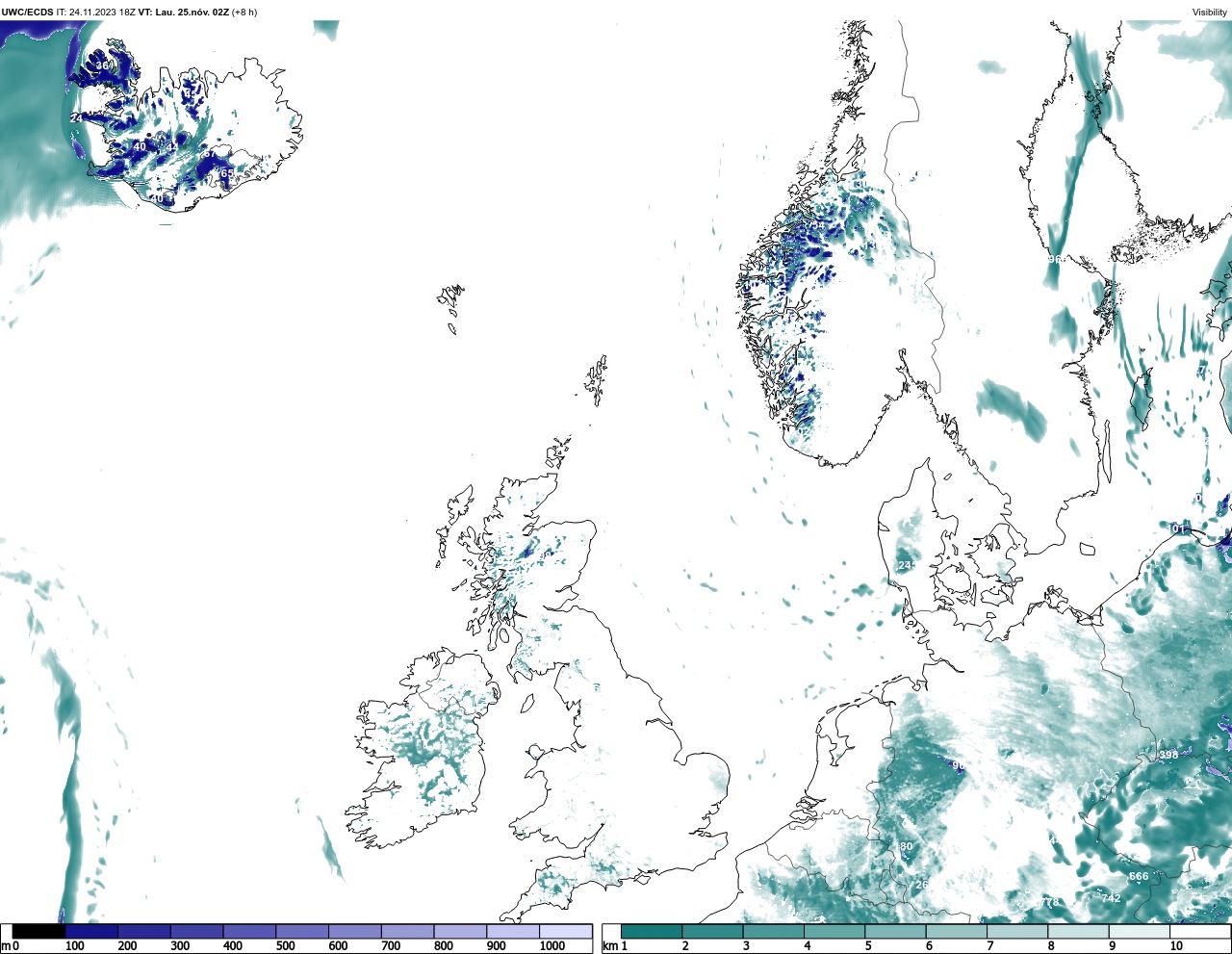Click the '10' tick label on the km legend
Viewport: 1232px width, 954px height.
1176,946
